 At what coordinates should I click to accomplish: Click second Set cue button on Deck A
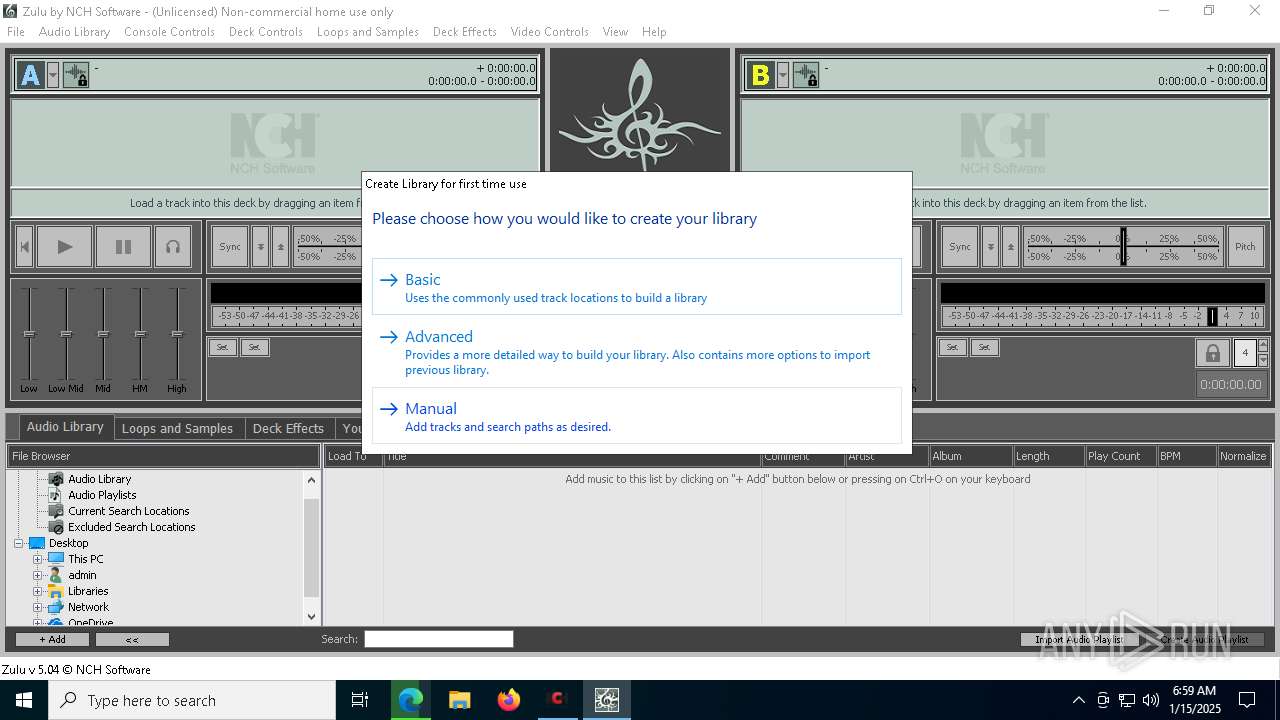pos(254,347)
